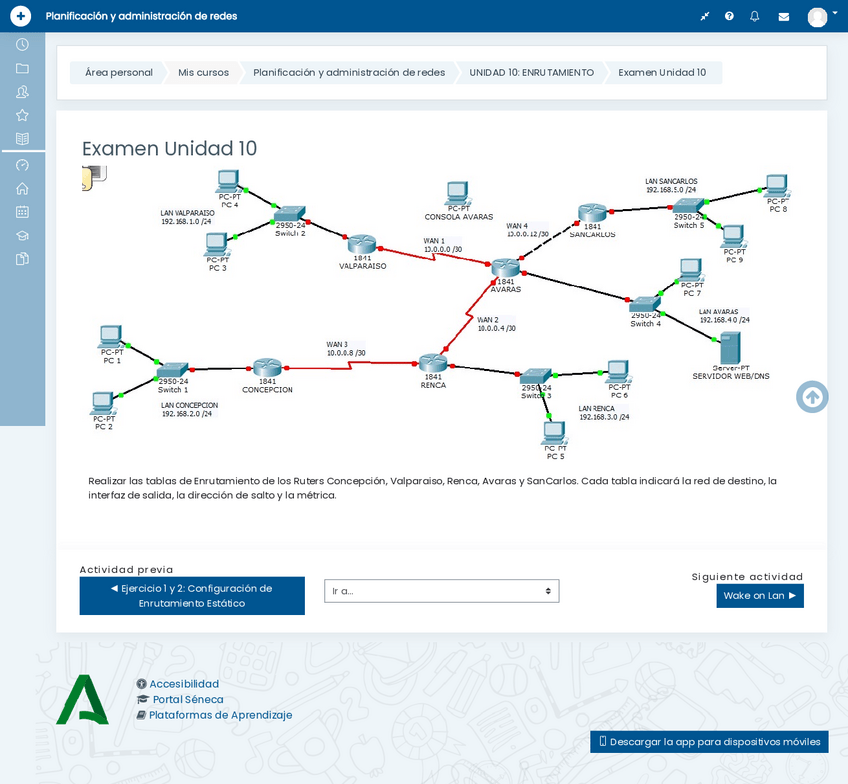Open the open-book icon in sidebar
Screen dimensions: 848x784
point(22,138)
